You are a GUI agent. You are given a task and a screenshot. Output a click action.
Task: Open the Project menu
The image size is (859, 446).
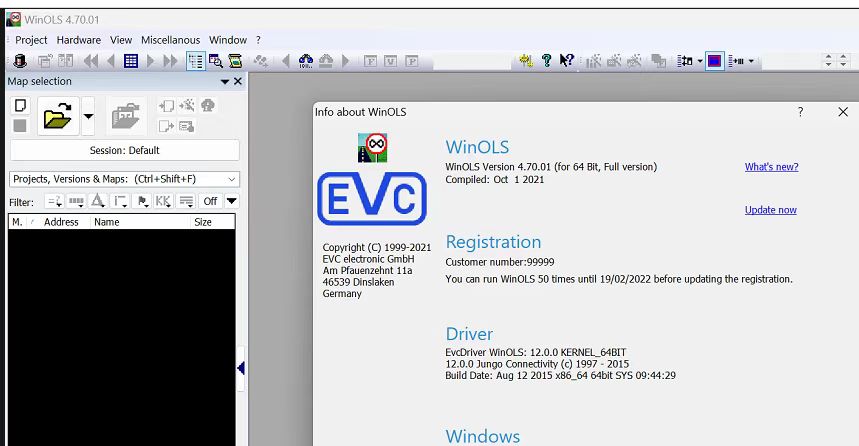pyautogui.click(x=31, y=40)
